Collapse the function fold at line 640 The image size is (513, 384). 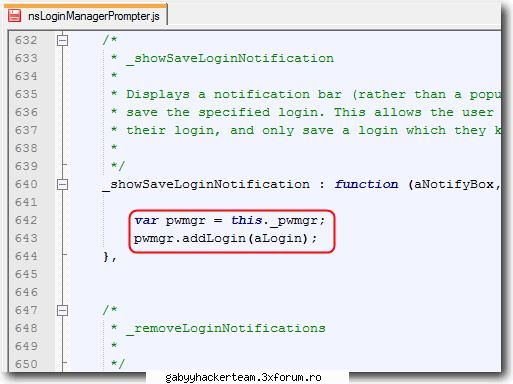point(62,184)
